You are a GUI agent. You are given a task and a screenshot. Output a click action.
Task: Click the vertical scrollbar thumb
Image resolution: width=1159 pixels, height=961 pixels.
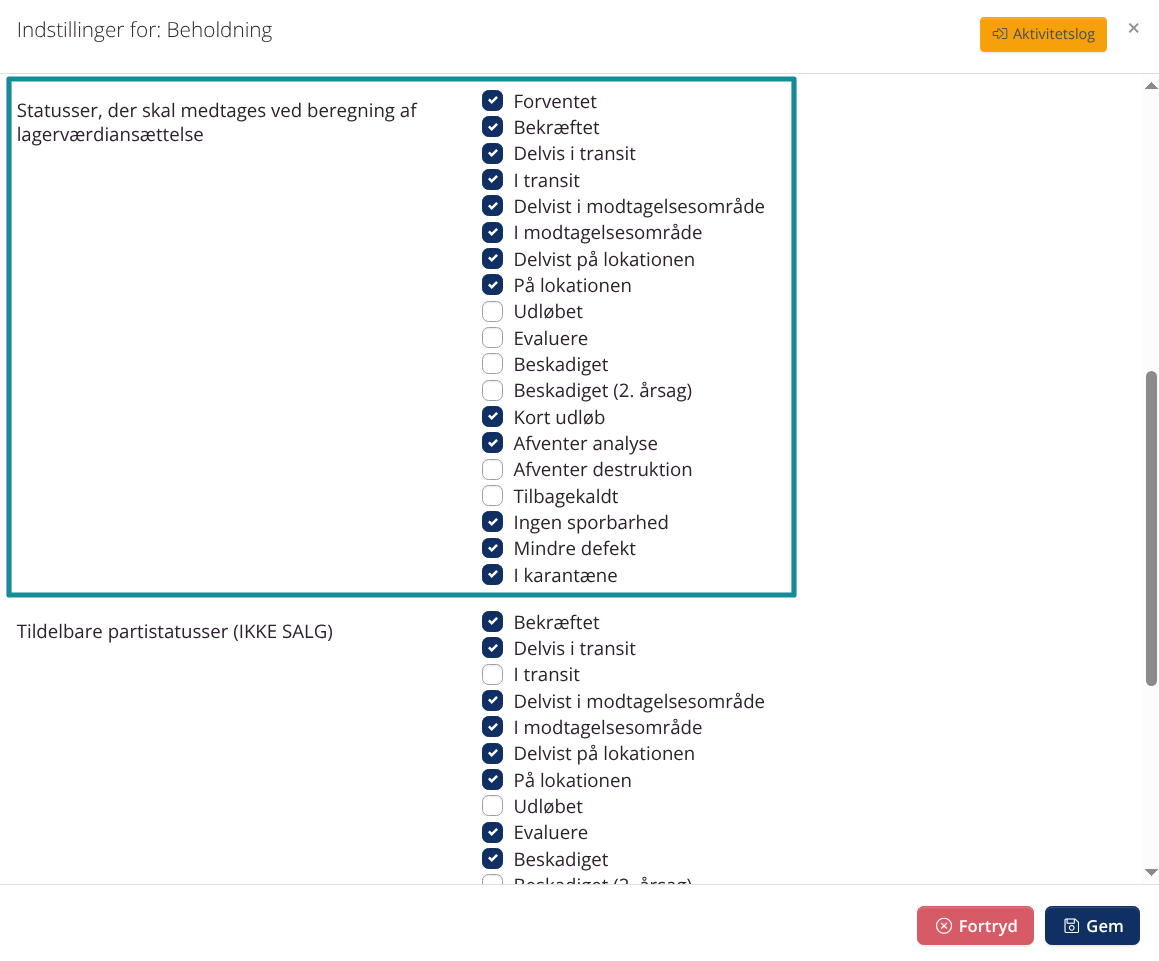(1151, 529)
